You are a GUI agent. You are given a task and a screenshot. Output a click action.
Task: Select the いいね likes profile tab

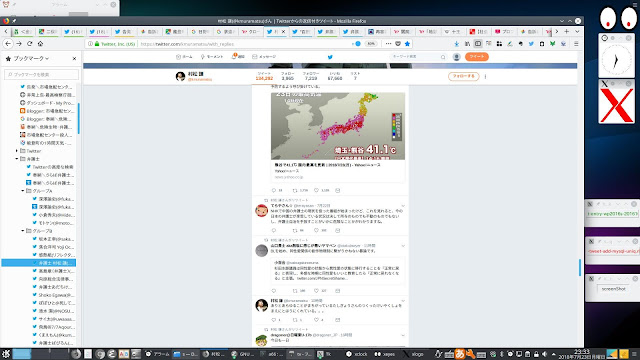[x=335, y=76]
